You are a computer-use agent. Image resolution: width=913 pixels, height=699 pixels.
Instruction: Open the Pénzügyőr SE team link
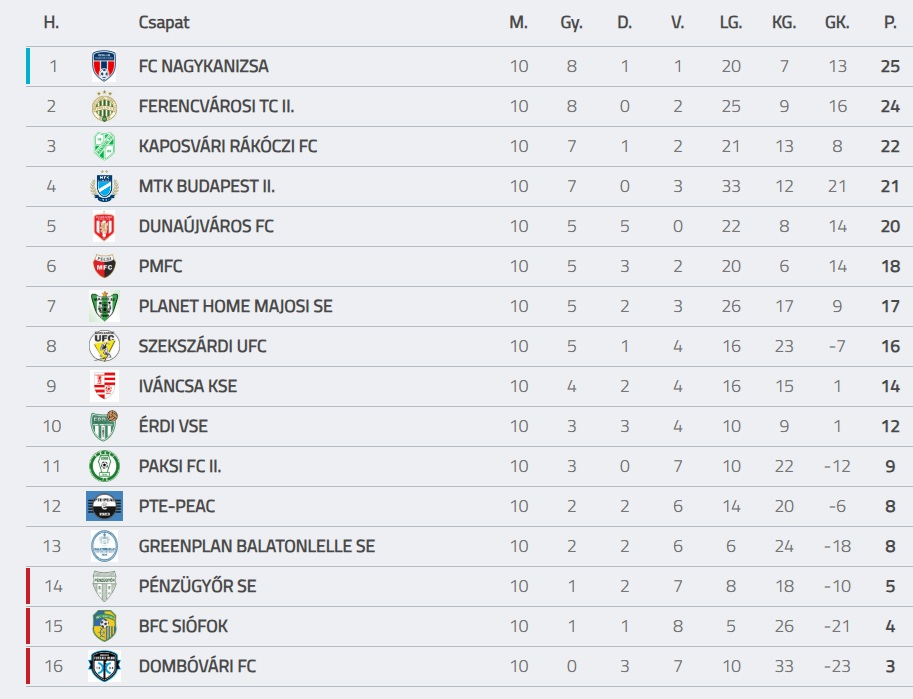pyautogui.click(x=197, y=587)
